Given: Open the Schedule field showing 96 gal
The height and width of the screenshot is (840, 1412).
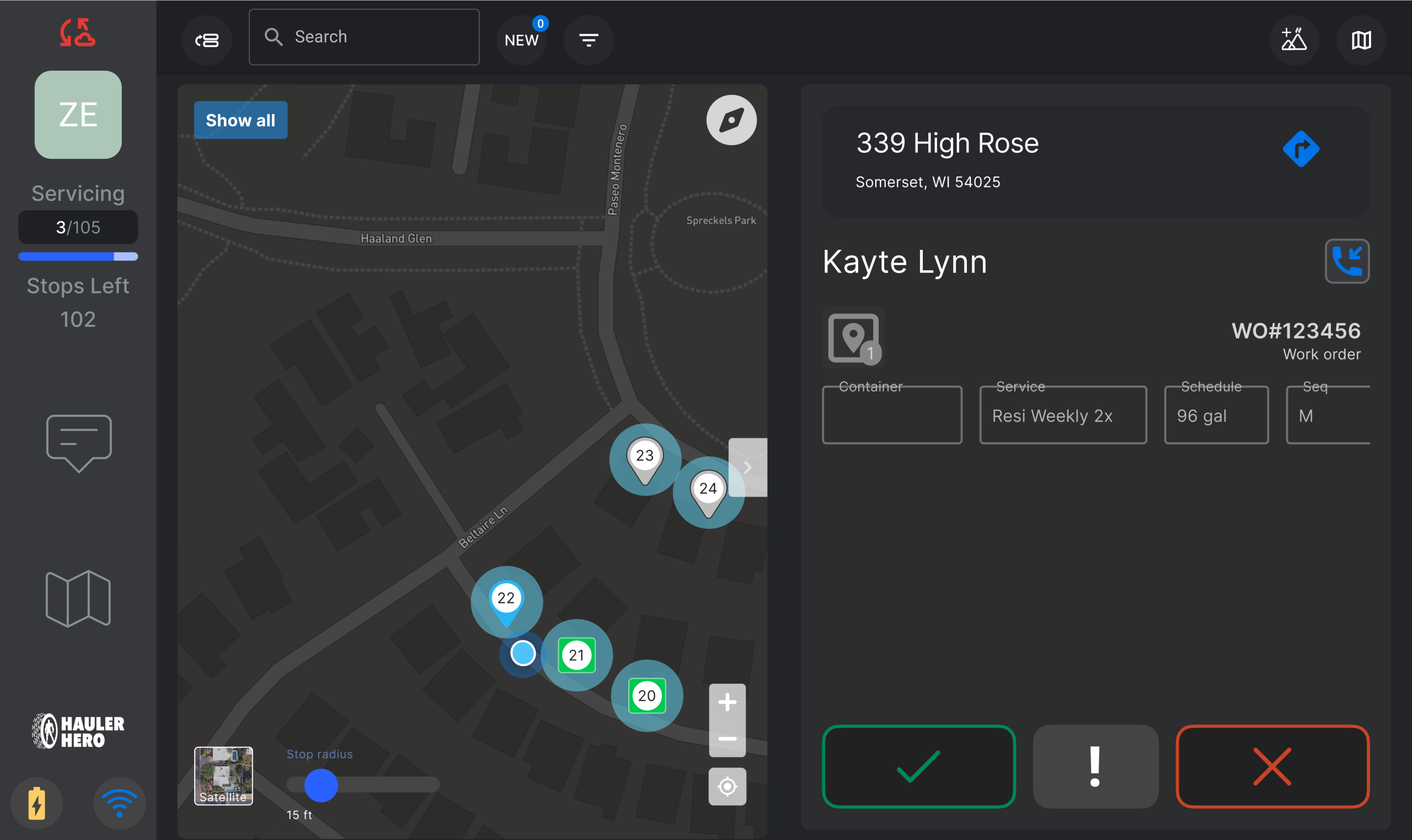Looking at the screenshot, I should pos(1216,415).
